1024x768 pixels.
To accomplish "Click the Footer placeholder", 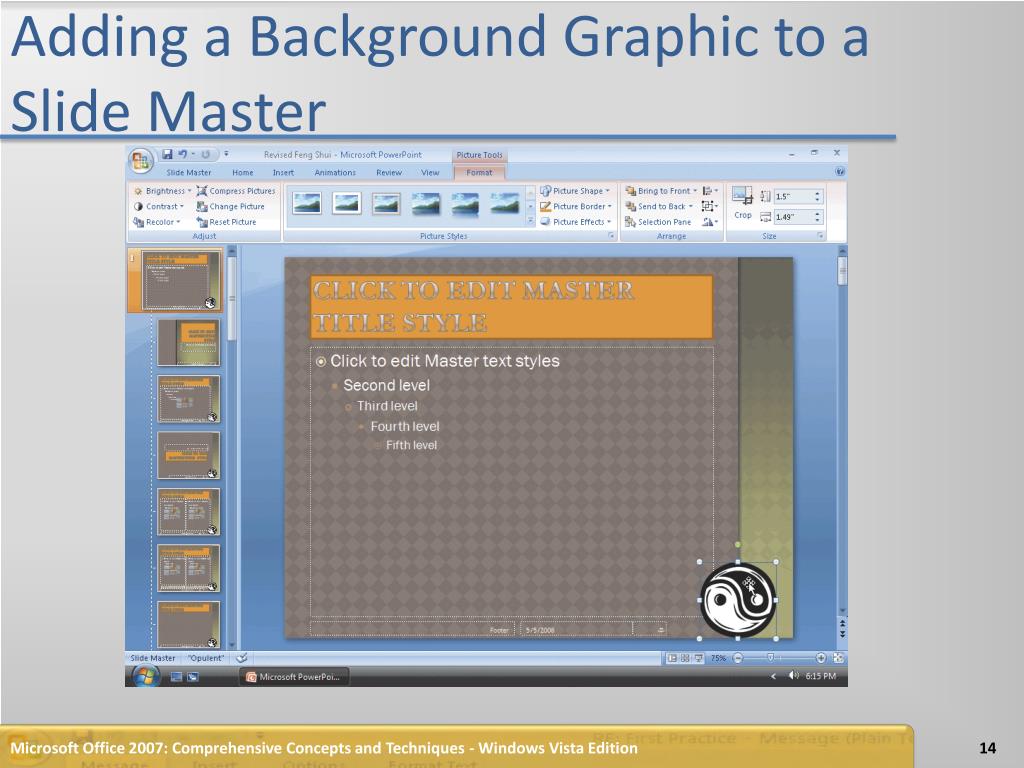I will point(412,630).
